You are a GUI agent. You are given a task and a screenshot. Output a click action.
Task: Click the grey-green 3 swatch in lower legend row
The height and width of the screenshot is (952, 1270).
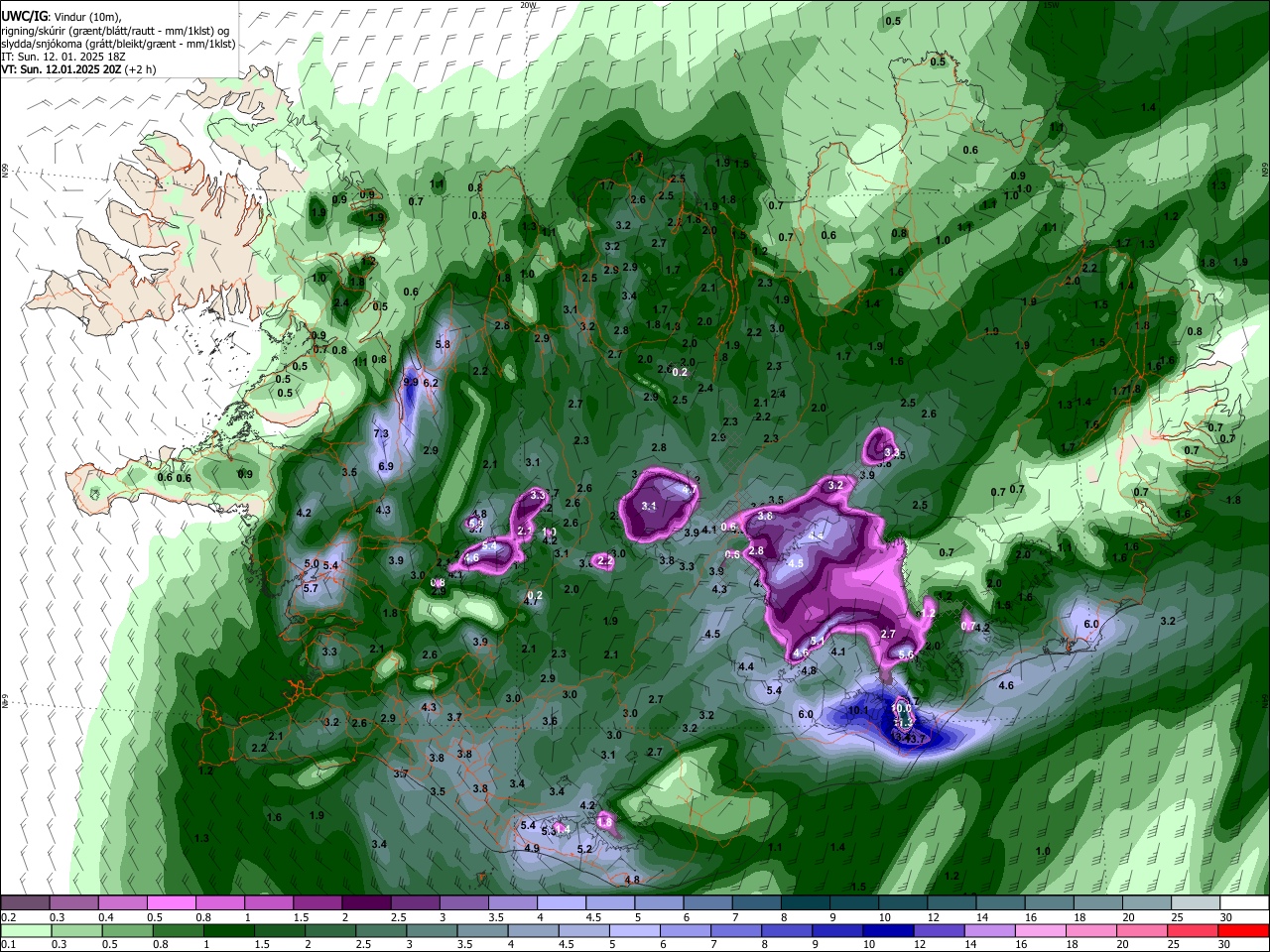click(432, 930)
